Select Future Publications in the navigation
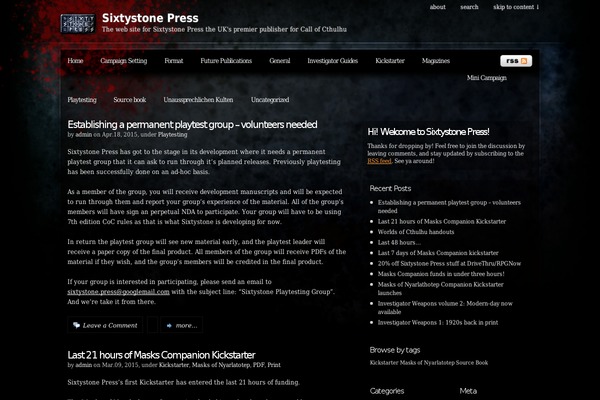Viewport: 600px width, 400px height. pyautogui.click(x=226, y=61)
